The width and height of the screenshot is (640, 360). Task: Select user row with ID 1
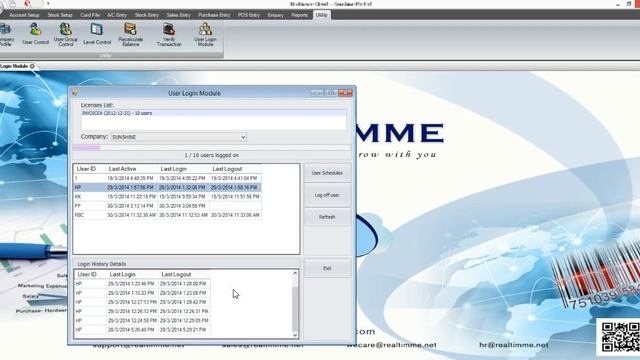(167, 178)
